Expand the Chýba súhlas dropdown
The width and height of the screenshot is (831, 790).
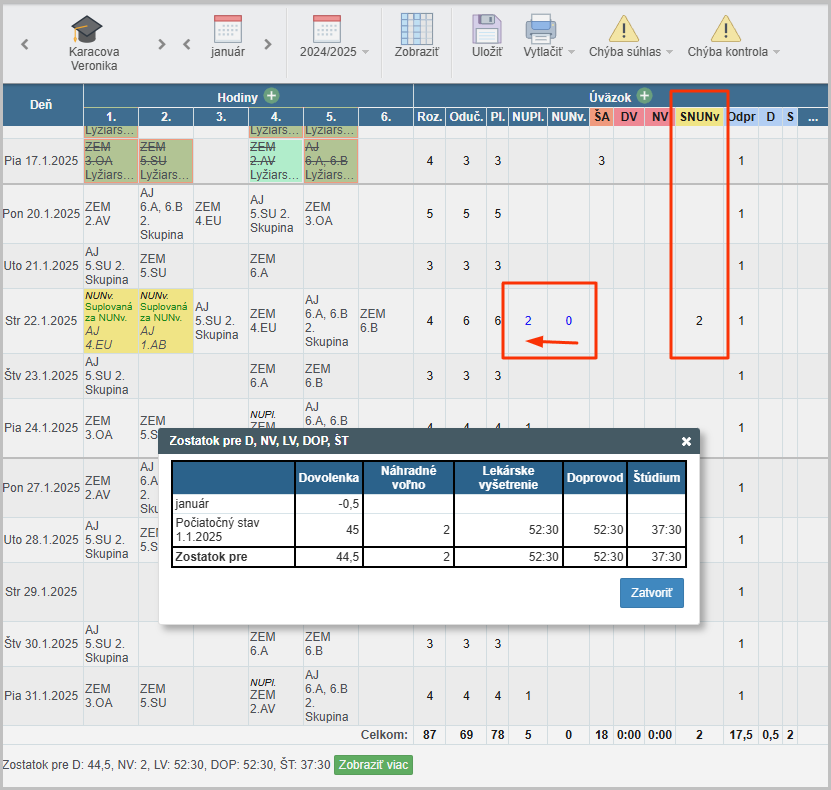[x=669, y=52]
